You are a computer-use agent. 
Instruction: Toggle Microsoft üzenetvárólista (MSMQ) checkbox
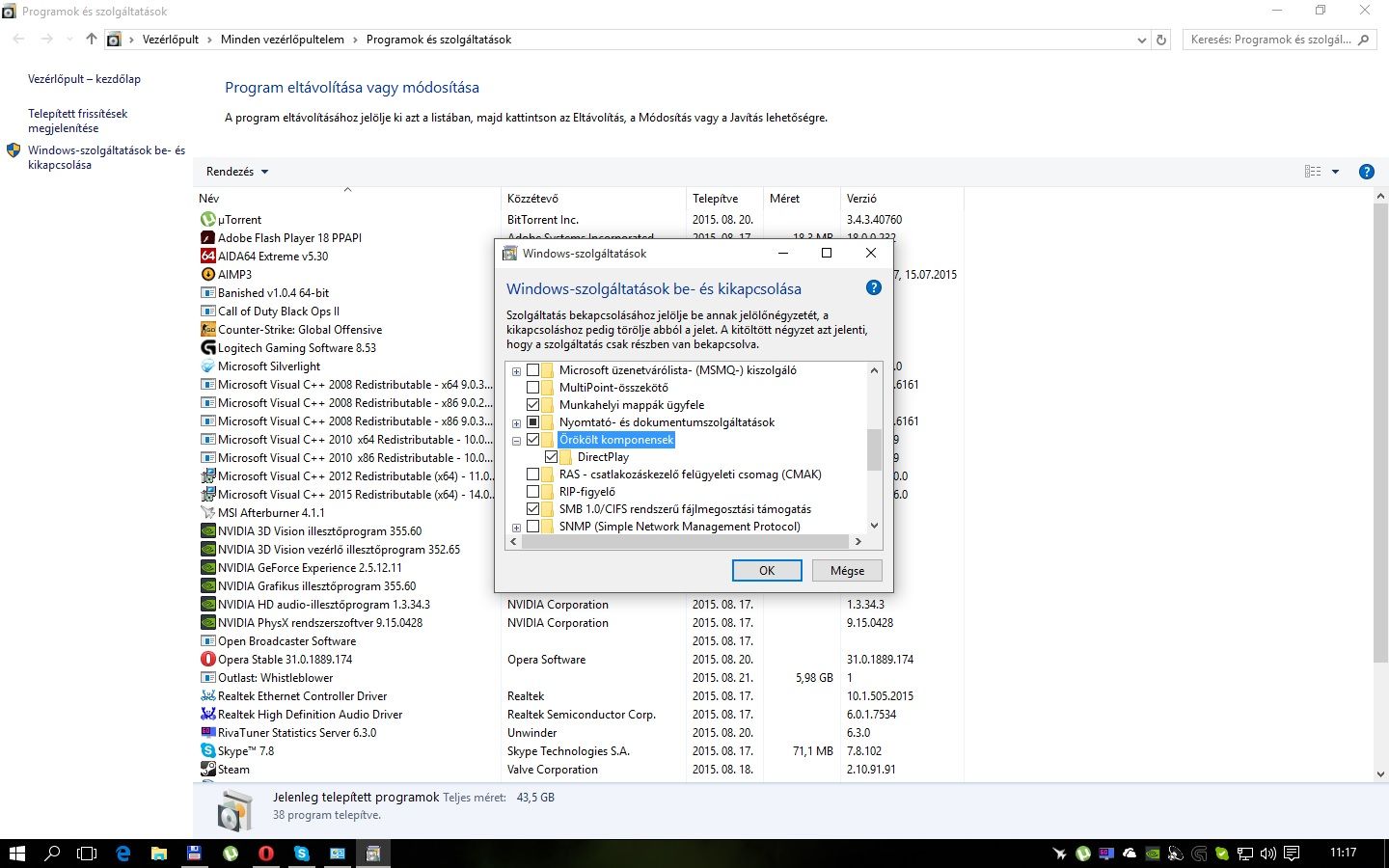(532, 370)
